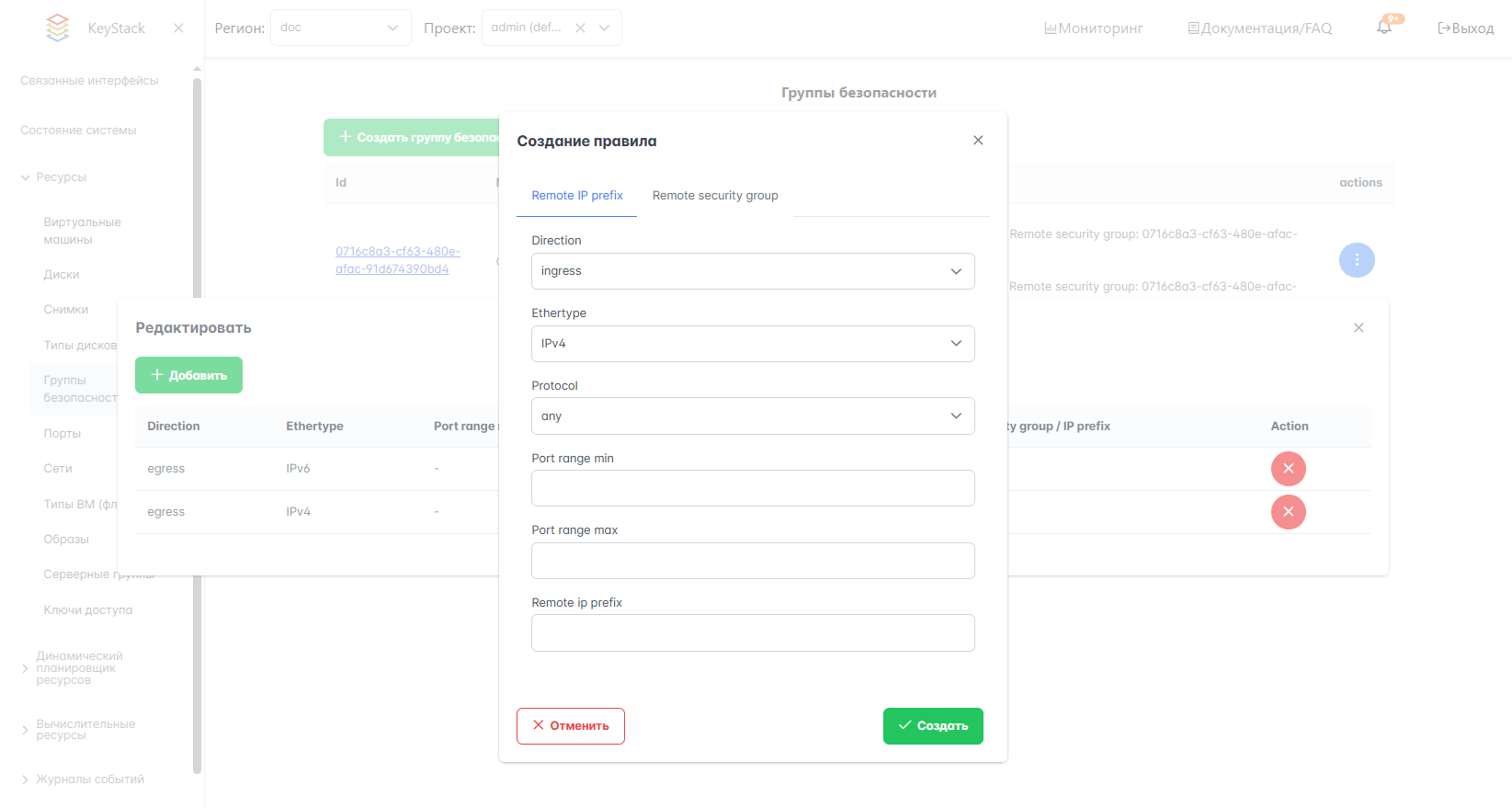Open the Protocol dropdown showing any

[x=752, y=416]
